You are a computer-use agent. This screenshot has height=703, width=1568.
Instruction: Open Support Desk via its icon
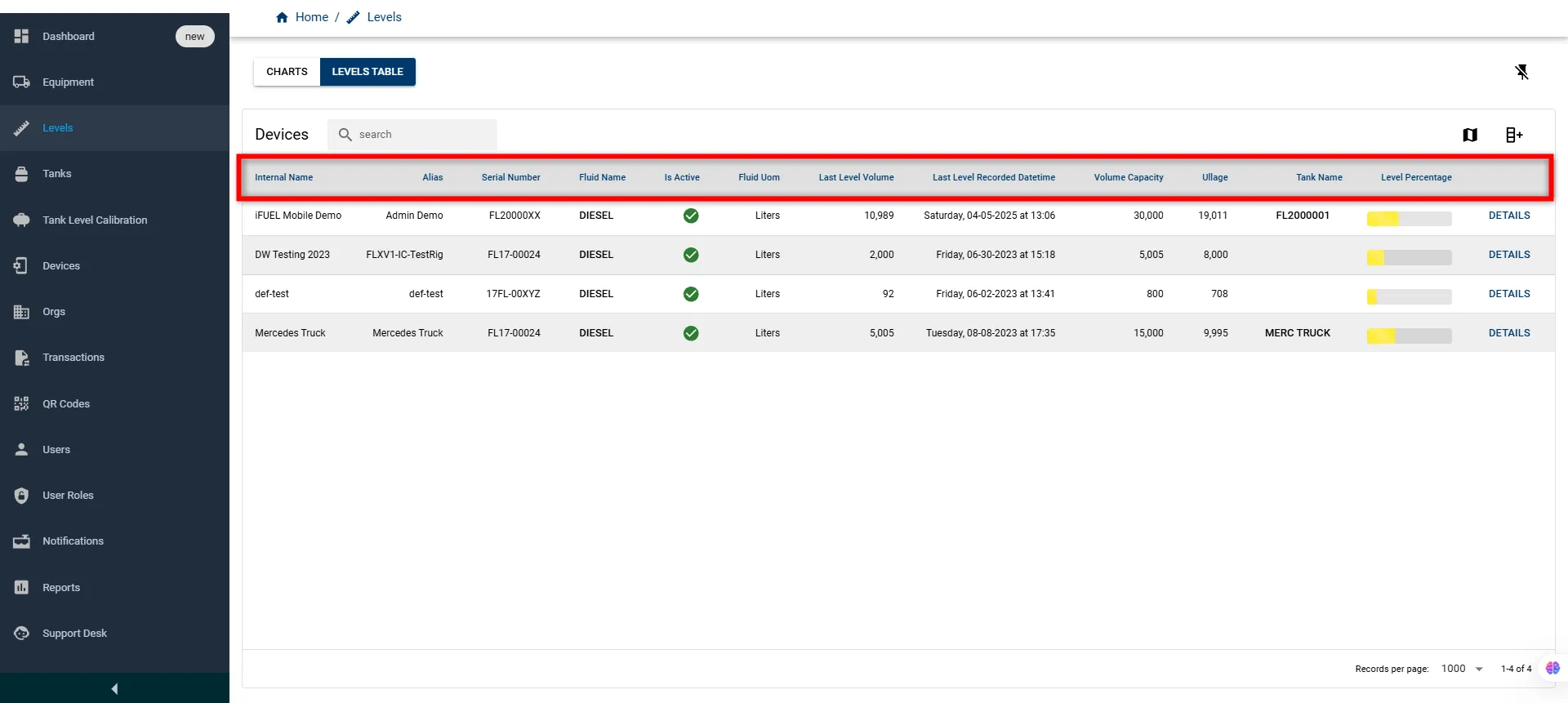pos(22,633)
